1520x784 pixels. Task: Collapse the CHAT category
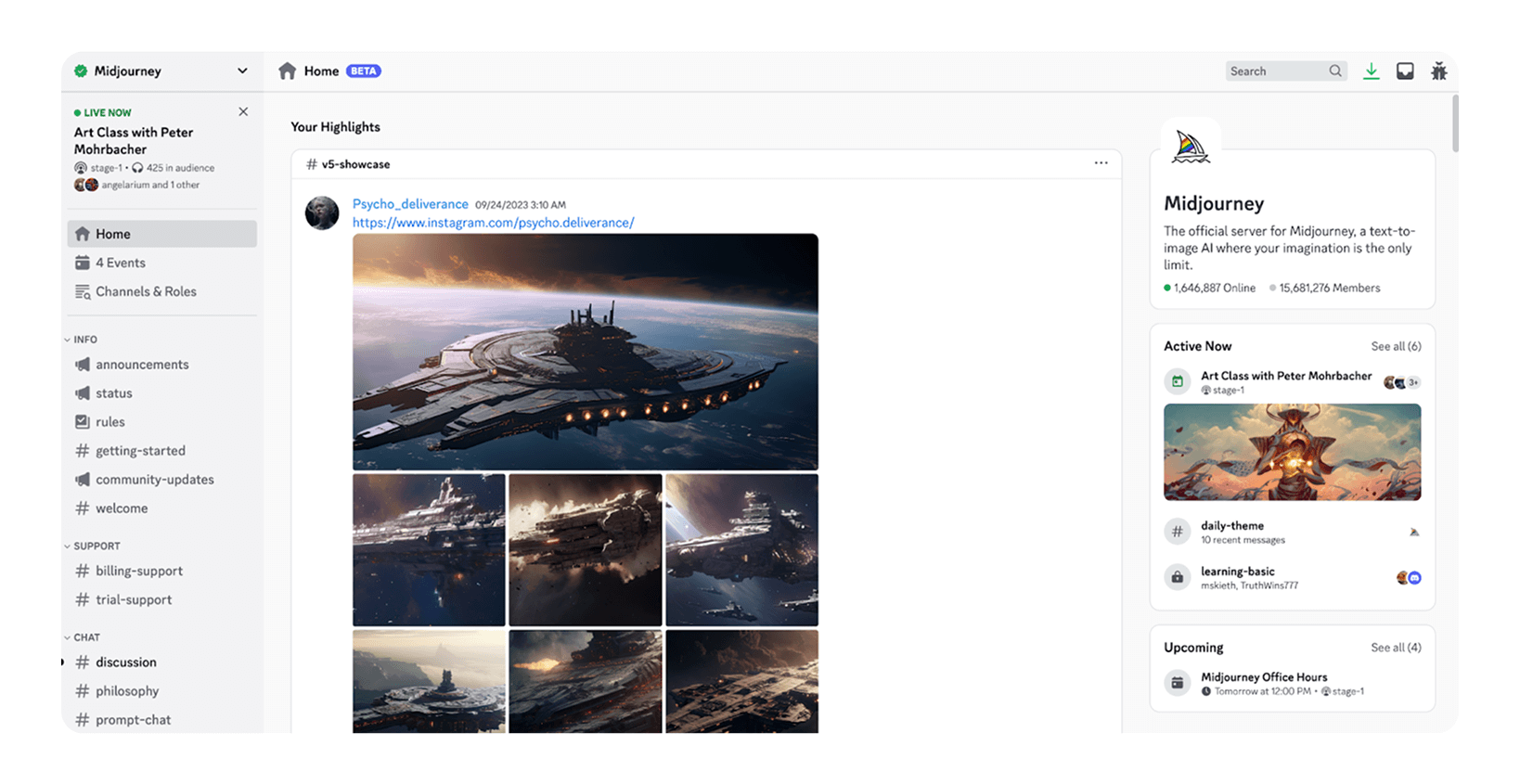pyautogui.click(x=82, y=637)
